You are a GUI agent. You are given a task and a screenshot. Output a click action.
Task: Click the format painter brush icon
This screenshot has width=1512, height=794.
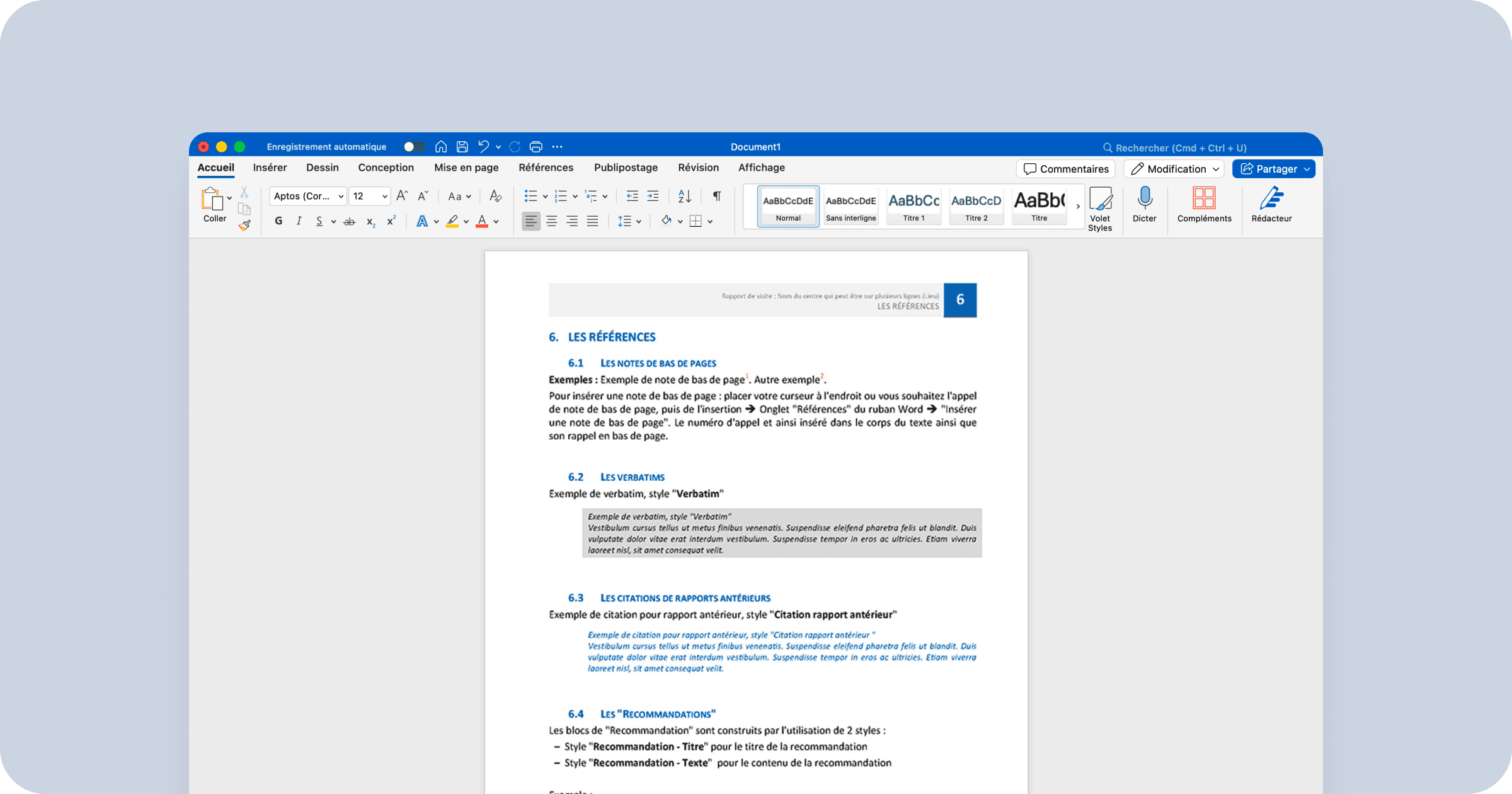(x=244, y=225)
